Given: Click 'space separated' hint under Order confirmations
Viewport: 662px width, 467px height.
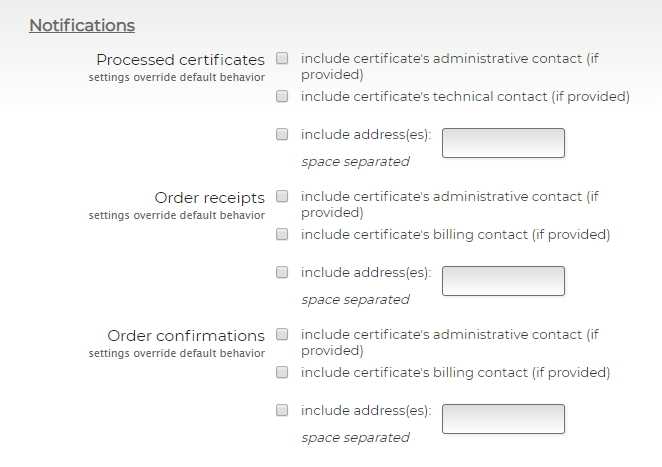Looking at the screenshot, I should tap(355, 438).
